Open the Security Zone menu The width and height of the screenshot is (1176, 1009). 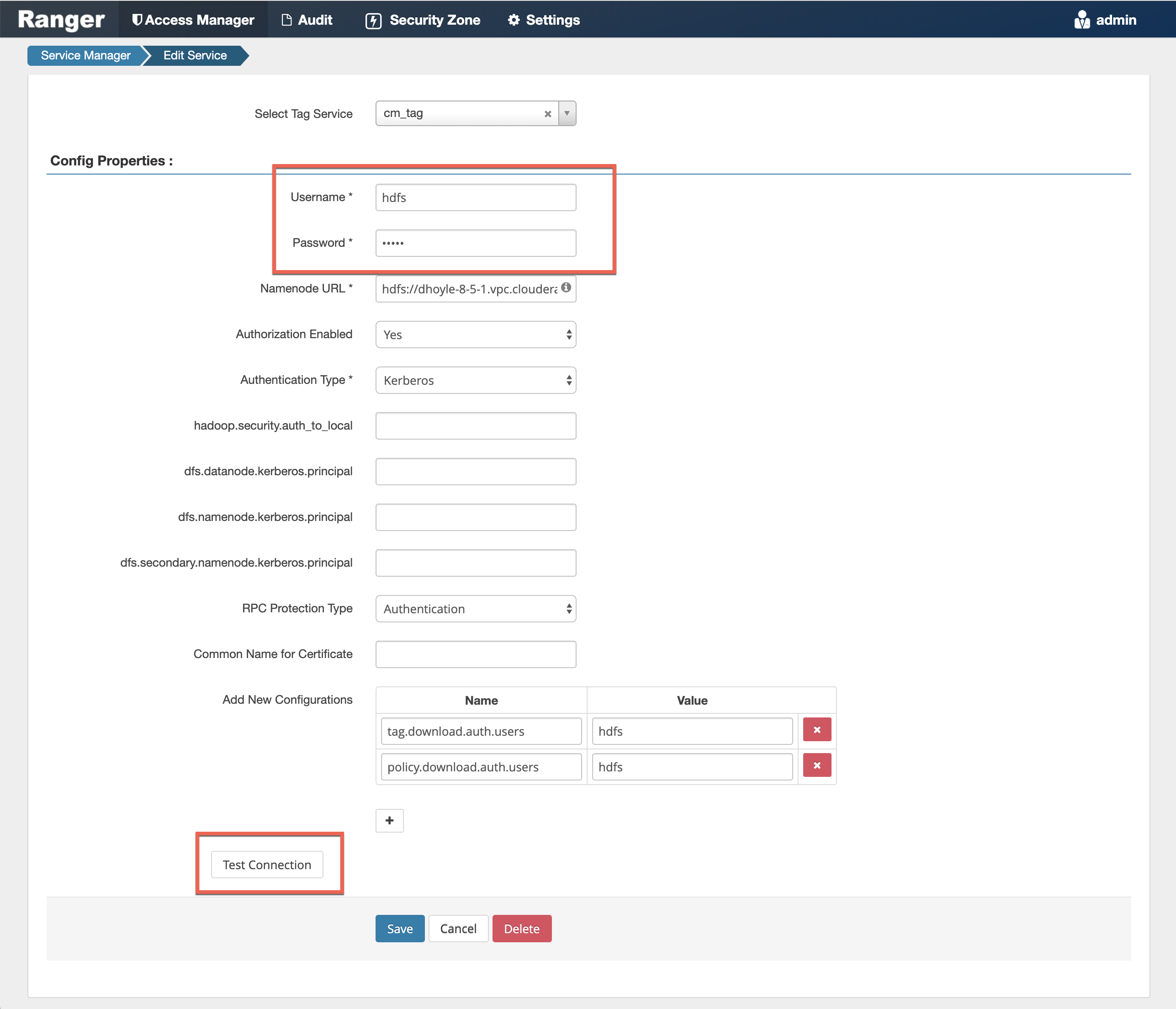[x=423, y=20]
